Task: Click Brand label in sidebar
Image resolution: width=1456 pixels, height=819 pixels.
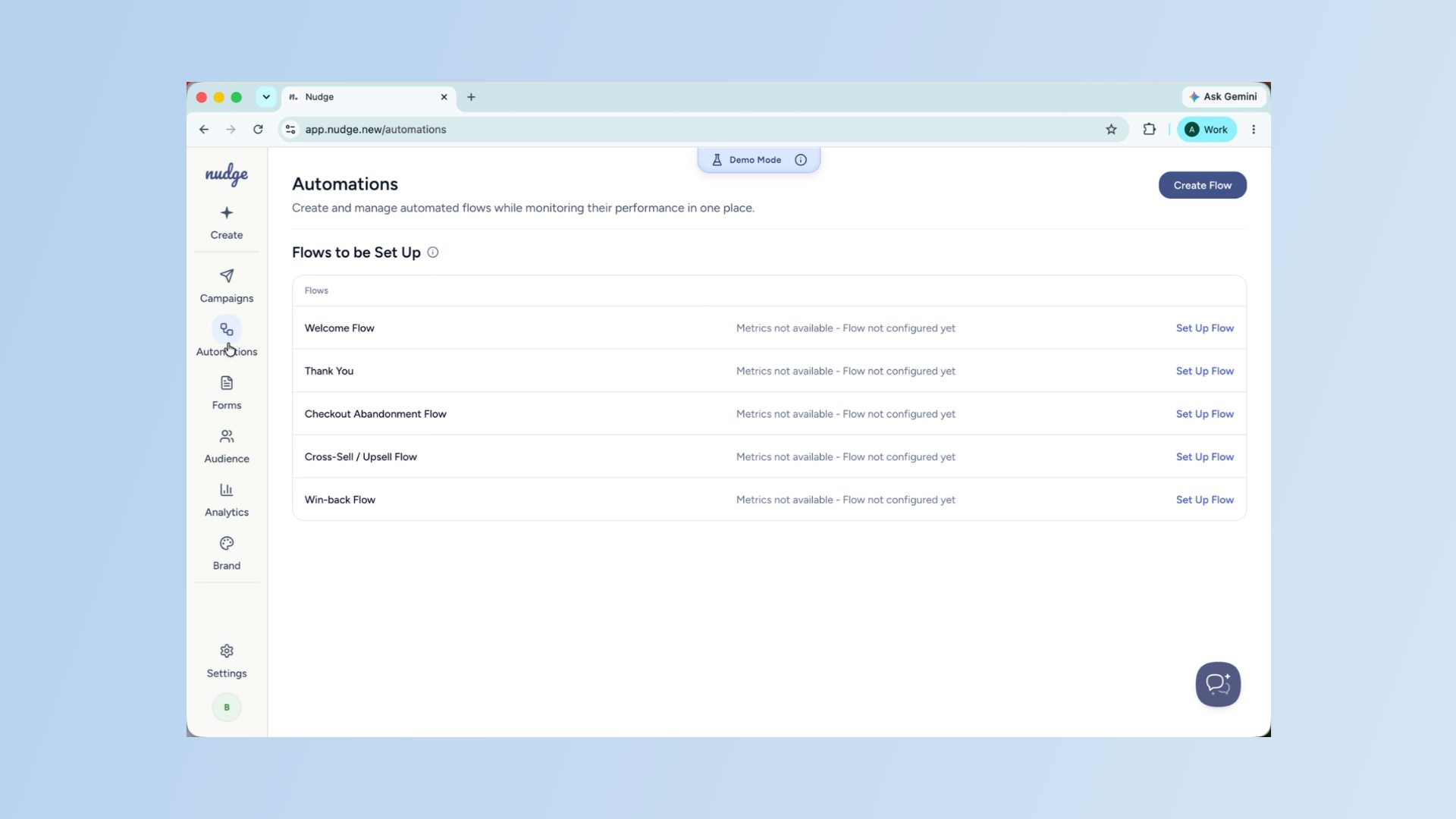Action: 227,566
